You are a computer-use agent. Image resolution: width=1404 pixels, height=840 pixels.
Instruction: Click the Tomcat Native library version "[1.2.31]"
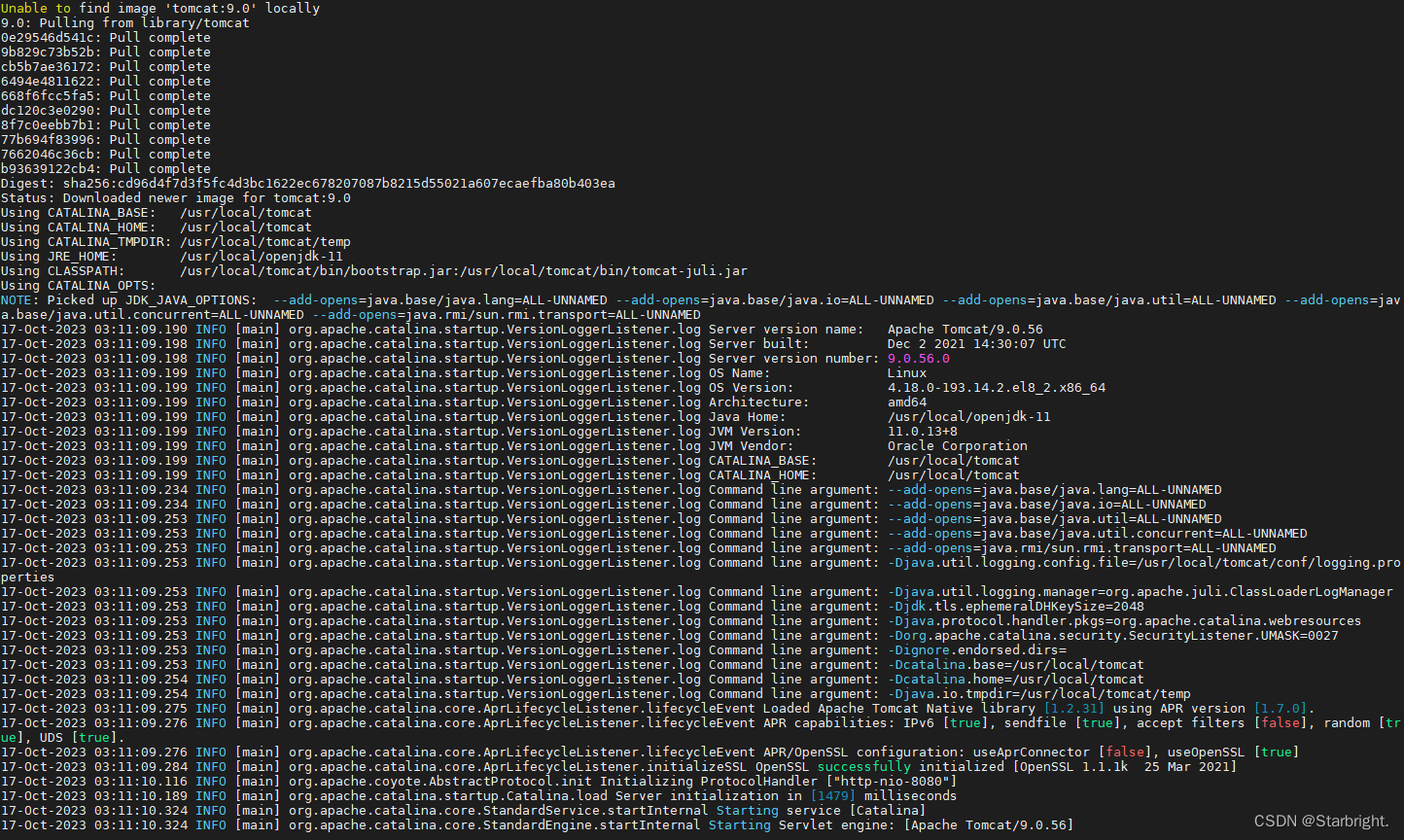click(1074, 708)
